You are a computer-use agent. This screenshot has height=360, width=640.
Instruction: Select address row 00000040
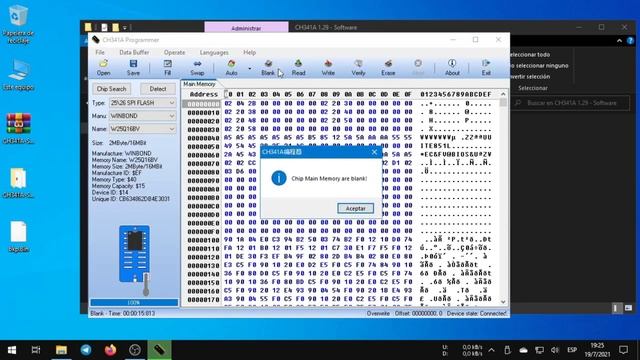[203, 138]
